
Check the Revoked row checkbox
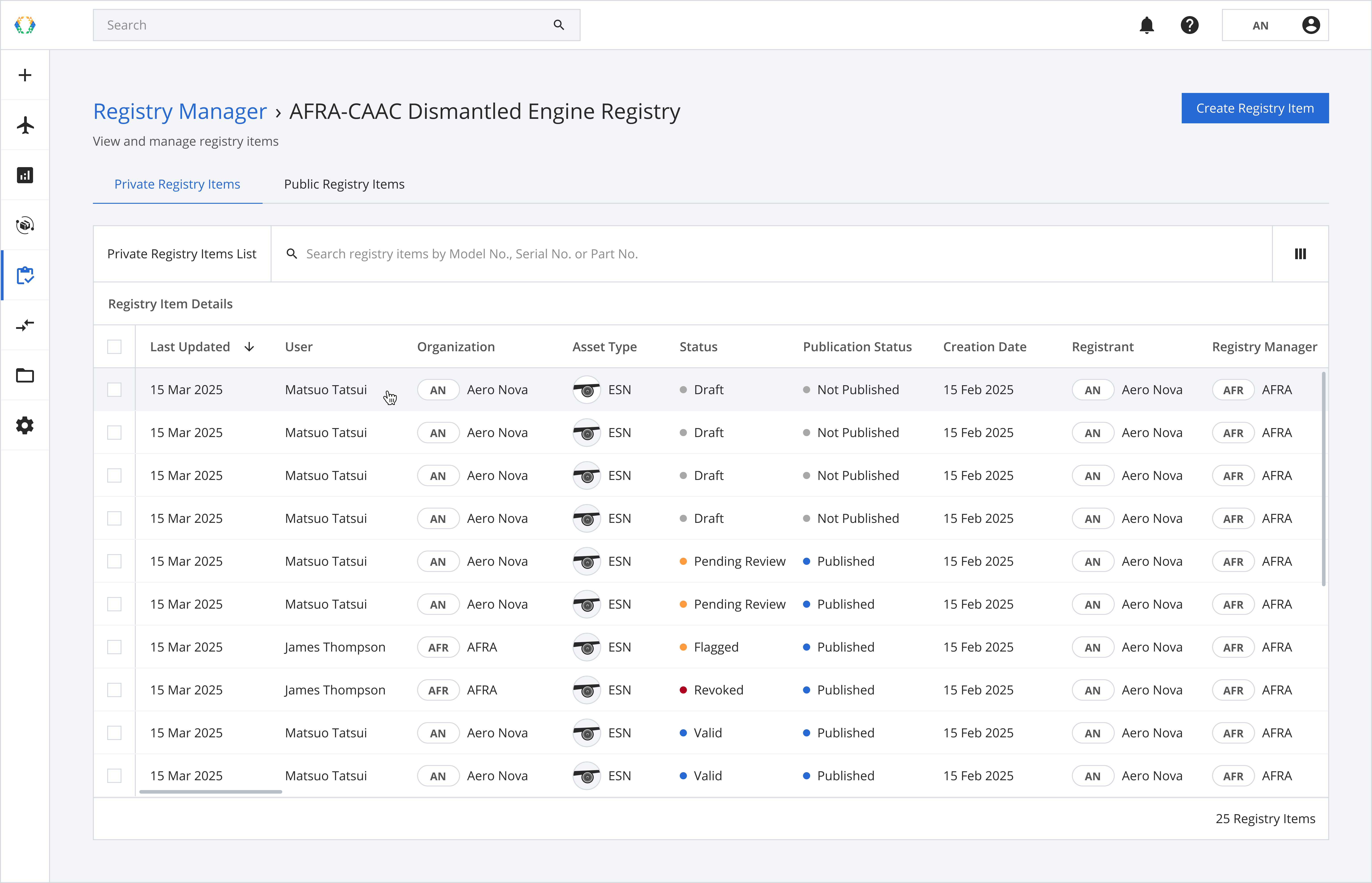[x=114, y=690]
